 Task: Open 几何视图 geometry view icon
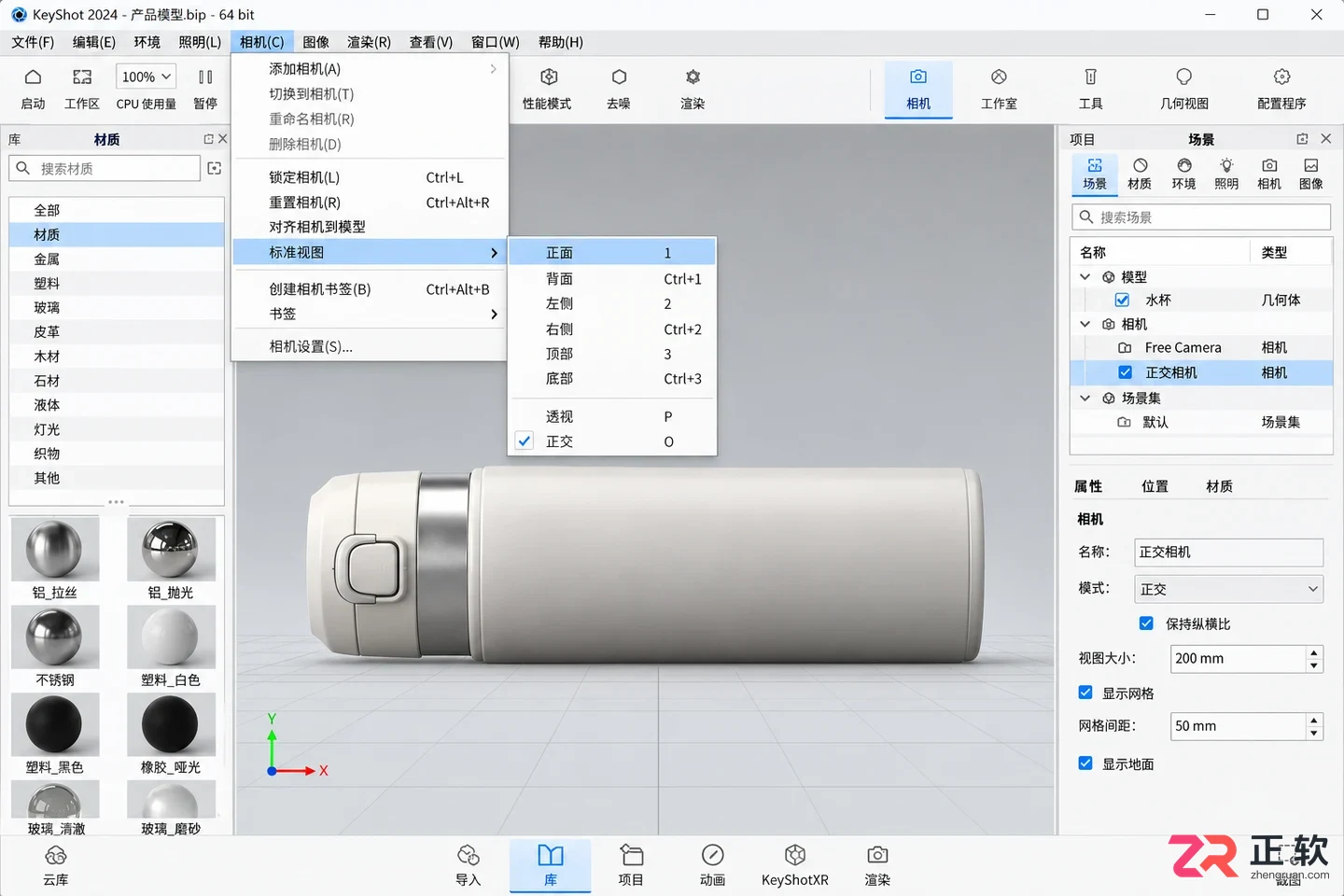[1183, 77]
